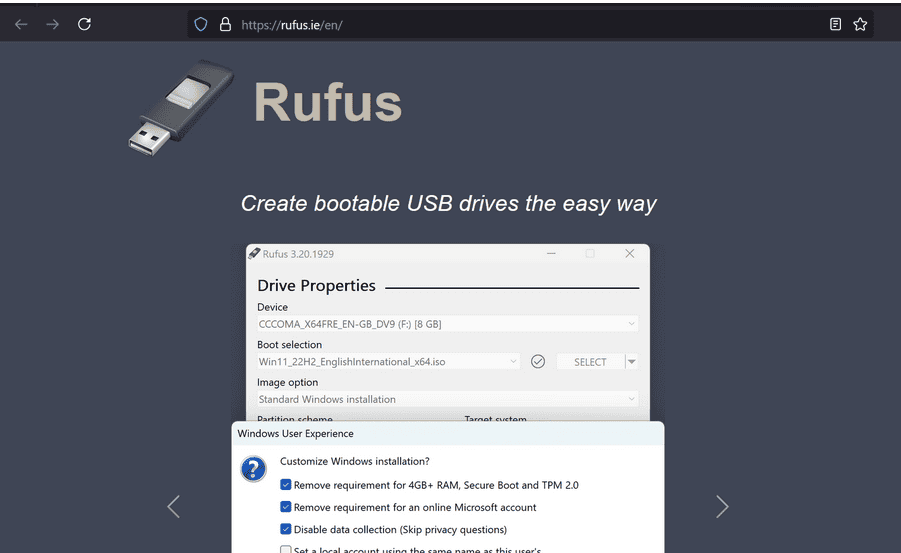901x553 pixels.
Task: Click the arrow next to SELECT button
Action: pos(632,361)
